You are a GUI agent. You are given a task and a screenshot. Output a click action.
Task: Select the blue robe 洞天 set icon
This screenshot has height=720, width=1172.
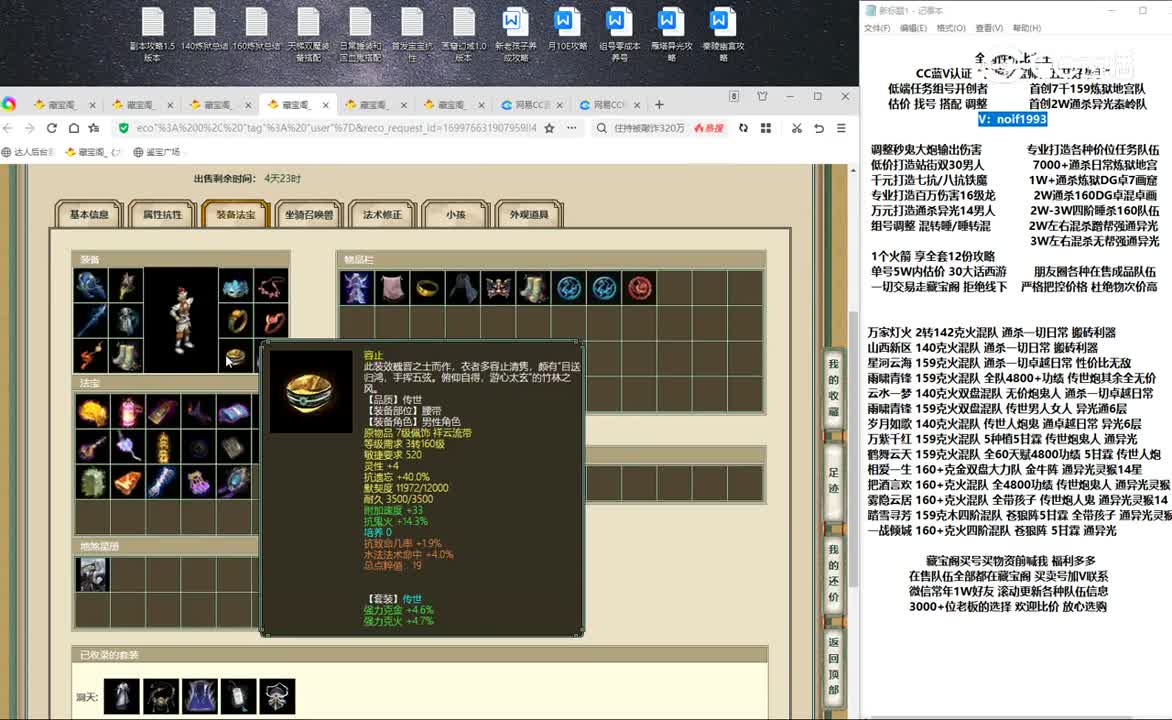200,697
